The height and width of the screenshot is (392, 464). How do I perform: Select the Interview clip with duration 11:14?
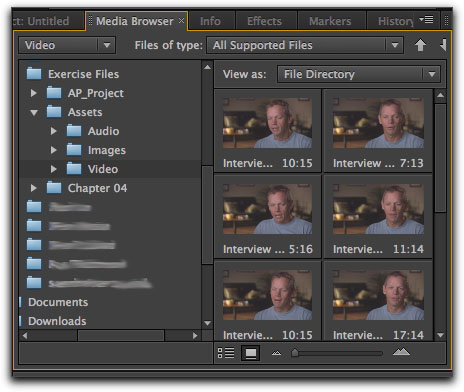pos(378,217)
